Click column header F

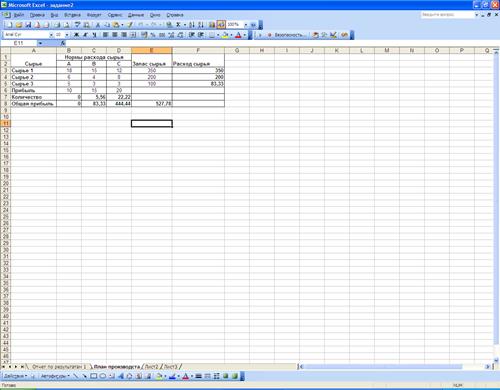[x=198, y=50]
